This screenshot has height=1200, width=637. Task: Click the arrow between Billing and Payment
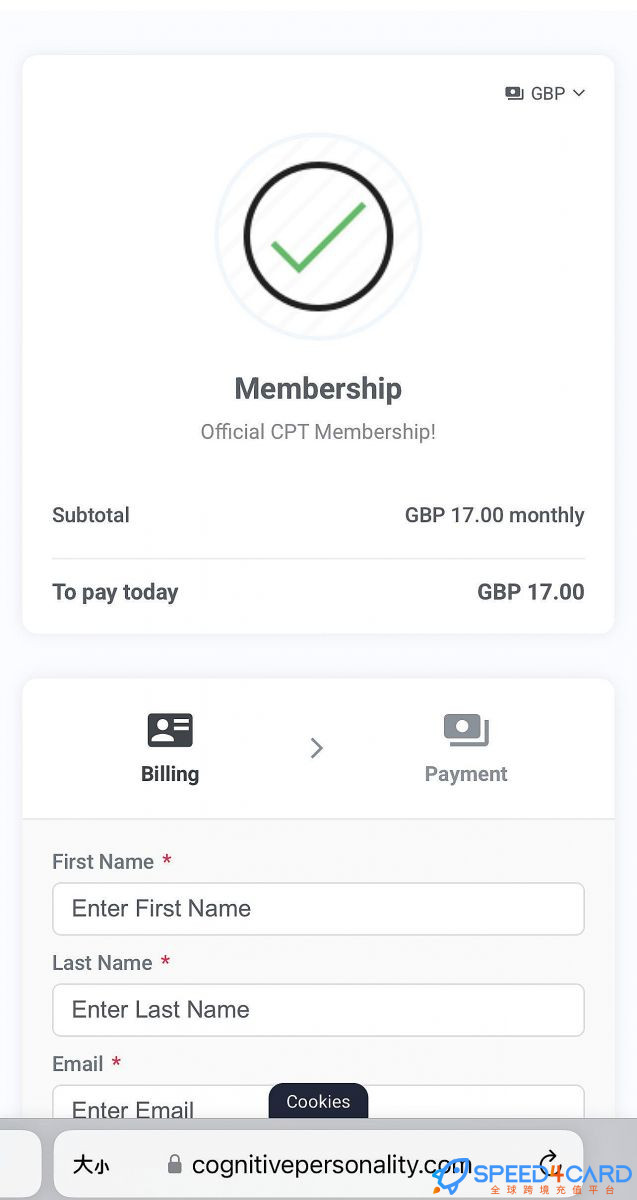(x=317, y=748)
